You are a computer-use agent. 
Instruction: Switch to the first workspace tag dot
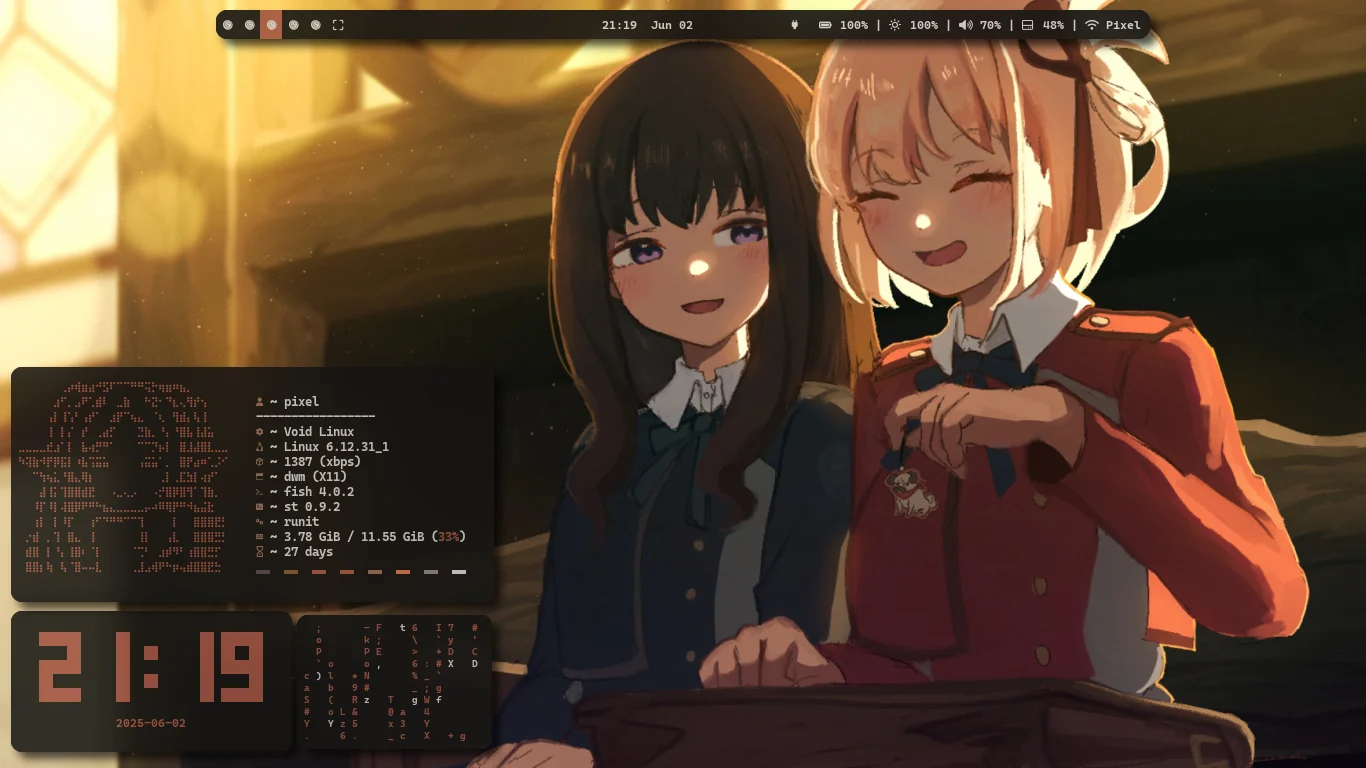pyautogui.click(x=228, y=25)
